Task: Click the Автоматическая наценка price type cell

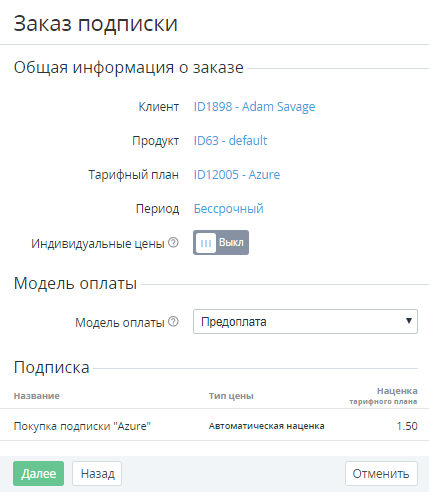Action: click(x=266, y=426)
